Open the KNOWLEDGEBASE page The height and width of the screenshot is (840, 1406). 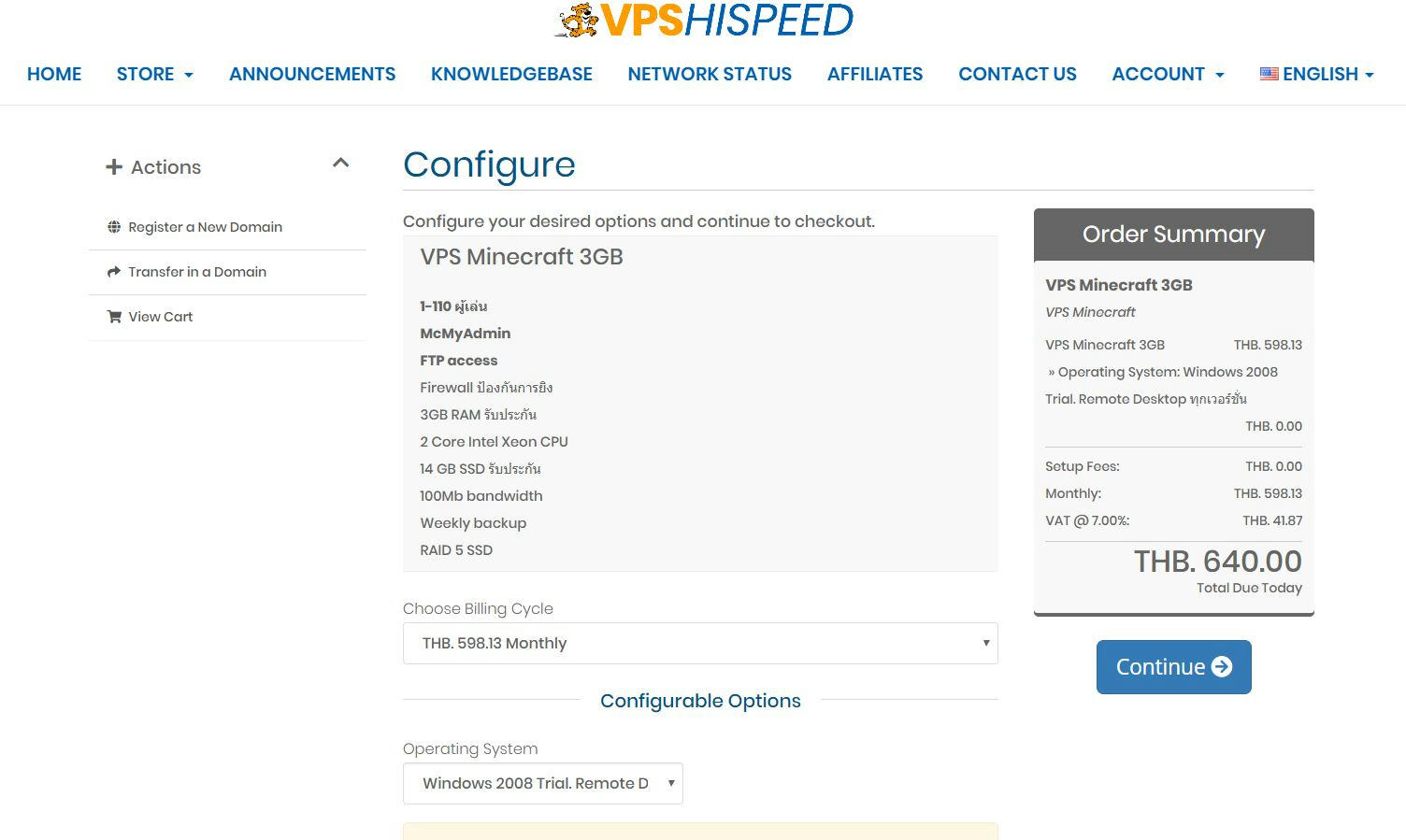(x=511, y=74)
